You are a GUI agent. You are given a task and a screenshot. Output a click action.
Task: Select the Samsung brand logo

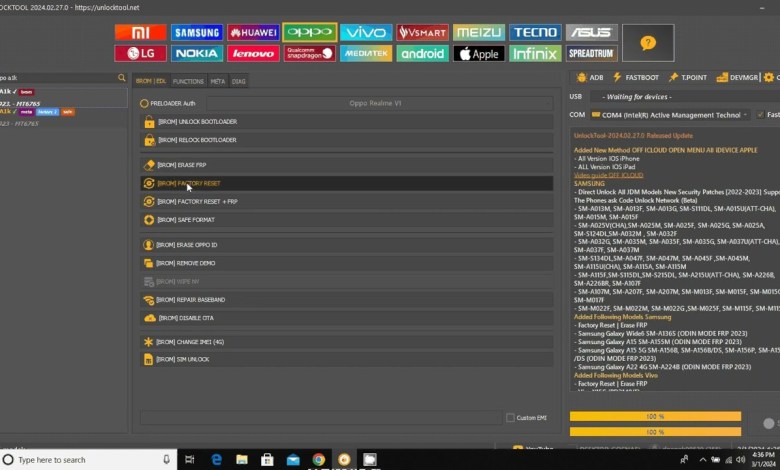pos(197,32)
